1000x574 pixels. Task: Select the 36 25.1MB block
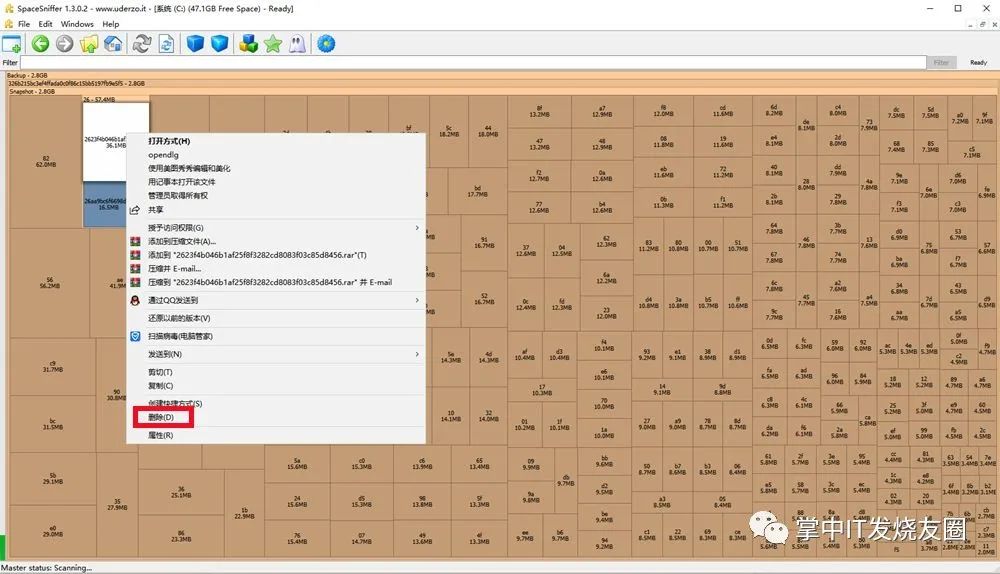(x=181, y=492)
